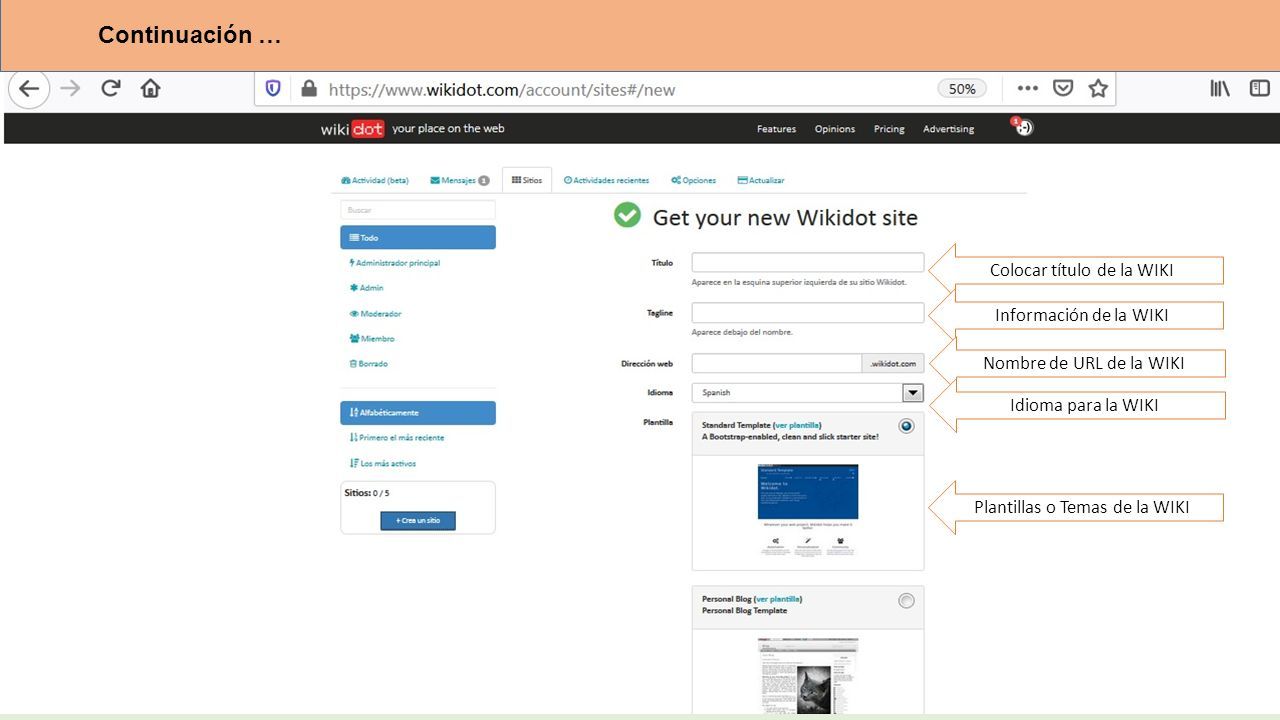Filter by Administrador principal
Screen dimensions: 1280x720
click(x=395, y=263)
